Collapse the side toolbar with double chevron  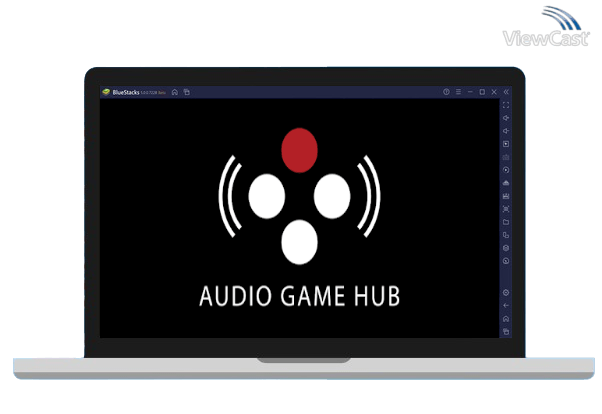506,92
